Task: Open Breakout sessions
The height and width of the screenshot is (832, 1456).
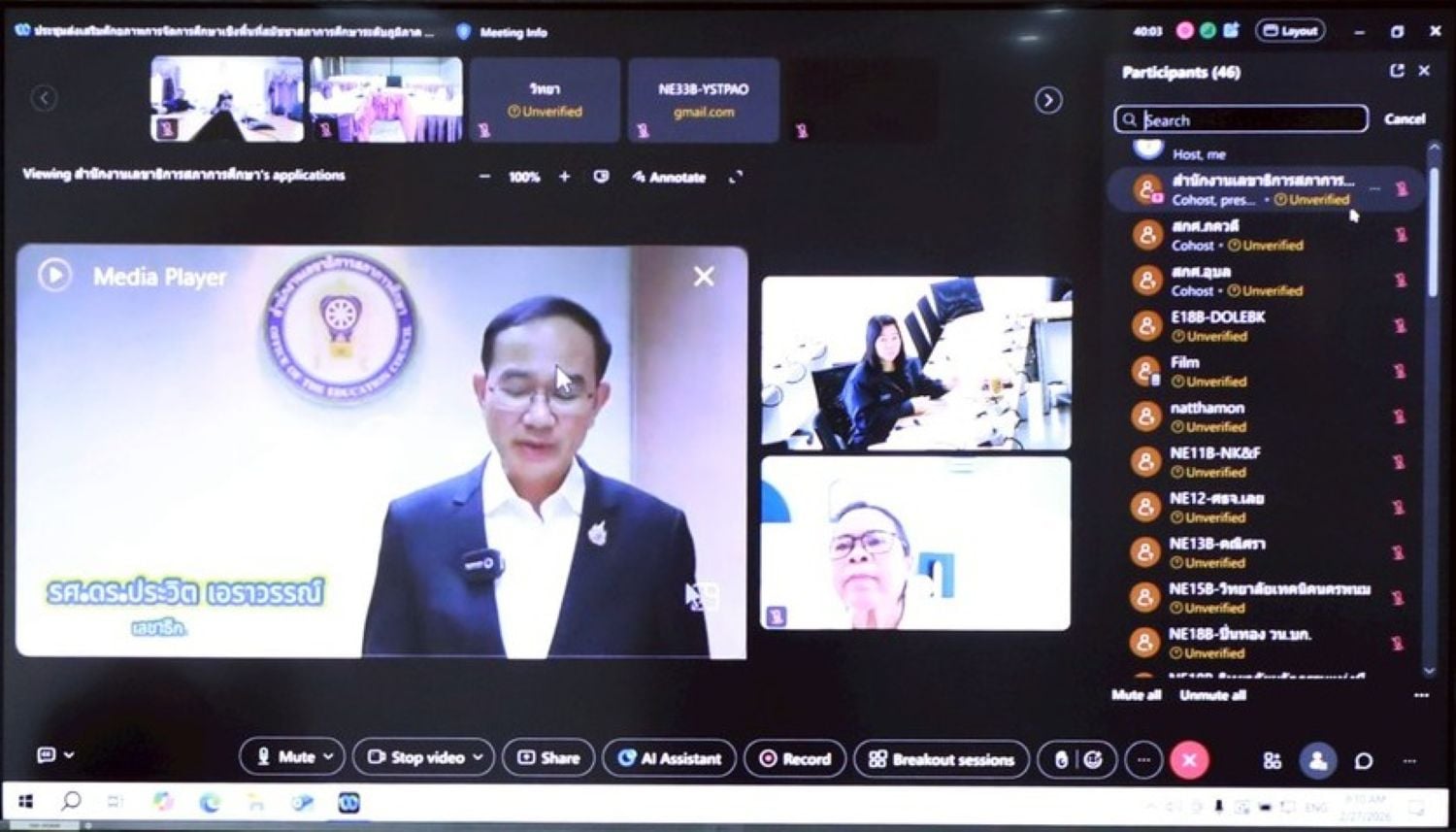Action: 941,759
